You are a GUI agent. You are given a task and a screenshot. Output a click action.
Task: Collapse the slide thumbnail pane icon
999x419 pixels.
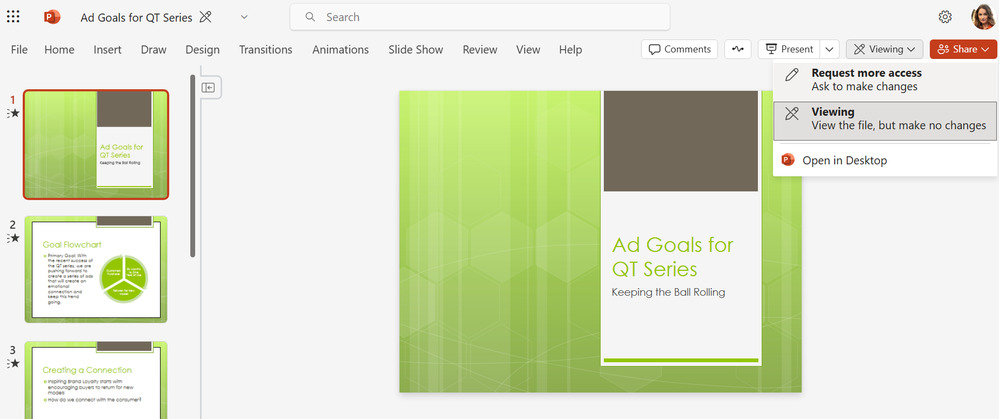coord(208,88)
